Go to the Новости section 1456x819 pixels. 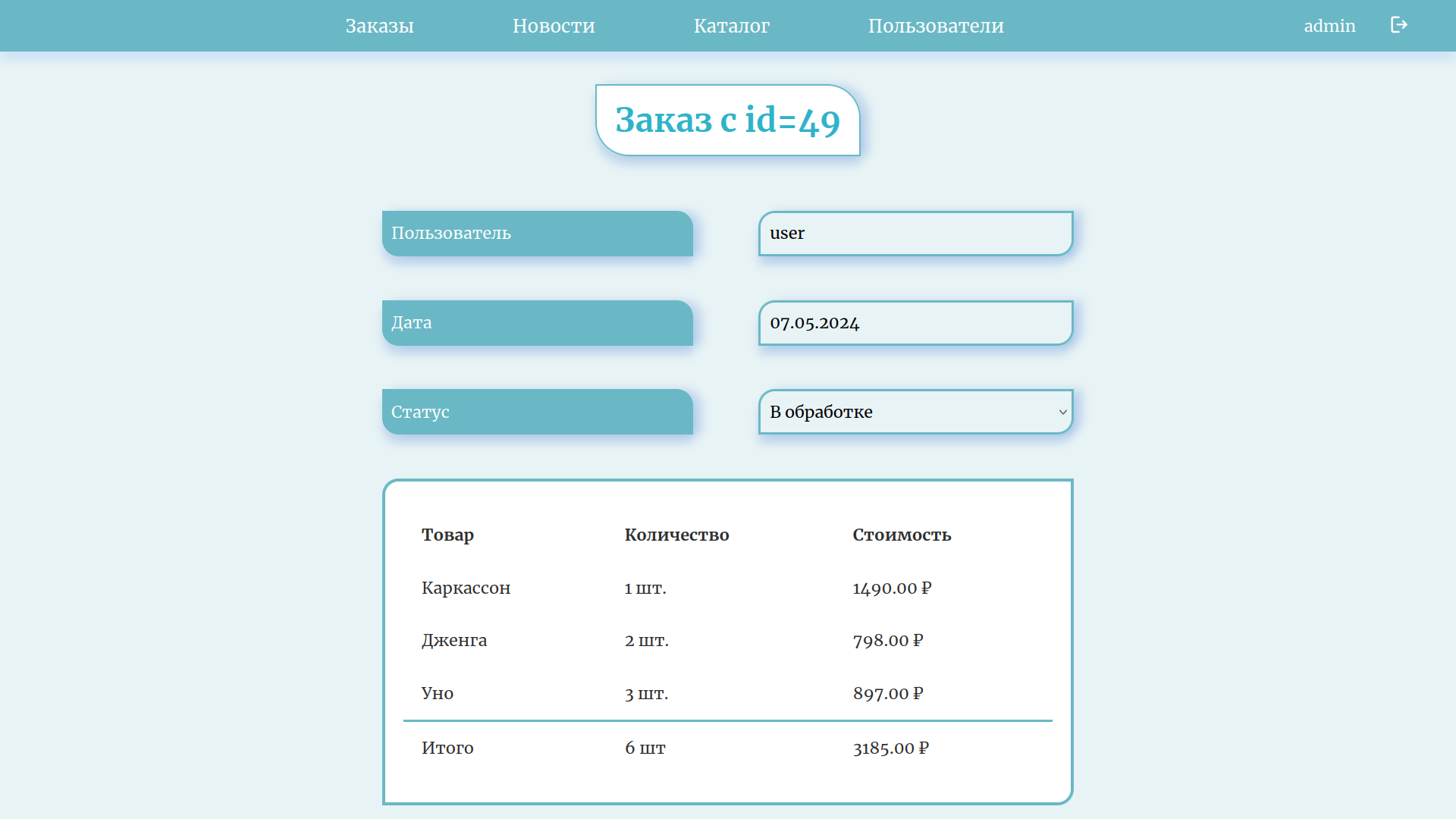pos(554,26)
